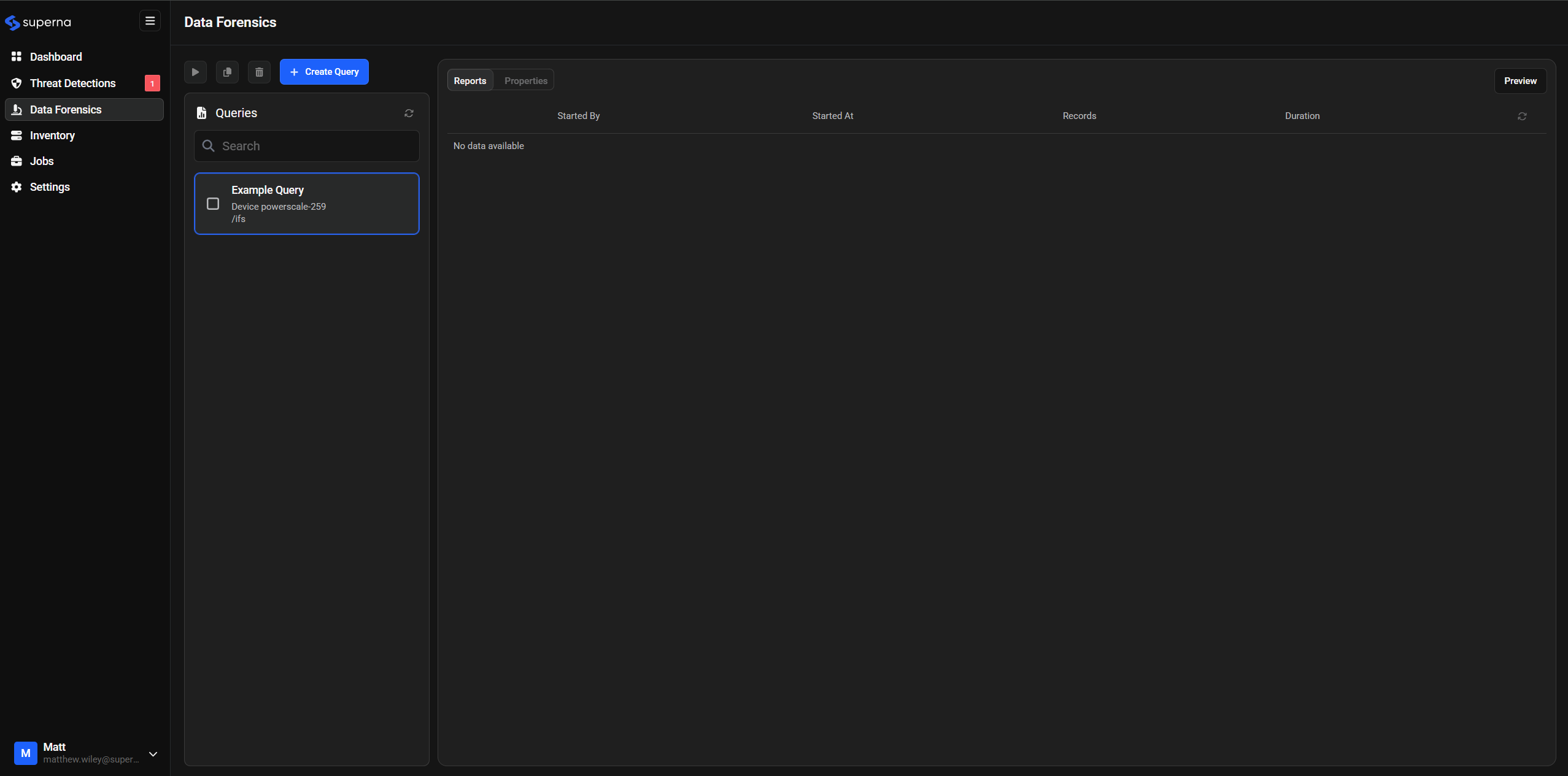The height and width of the screenshot is (776, 1568).
Task: Switch to the Reports tab
Action: click(470, 81)
